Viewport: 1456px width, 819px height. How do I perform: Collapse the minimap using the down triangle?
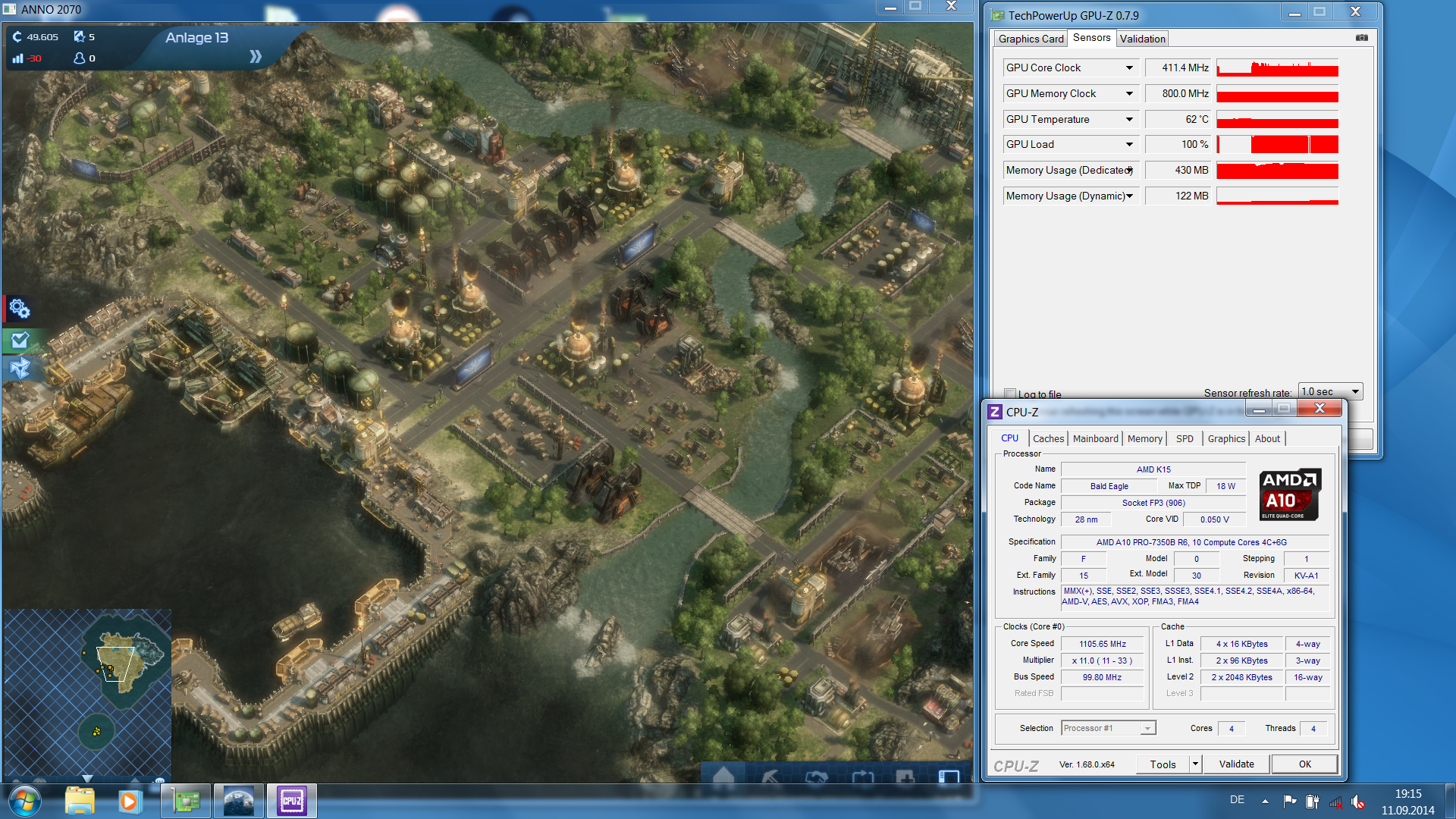(x=87, y=778)
